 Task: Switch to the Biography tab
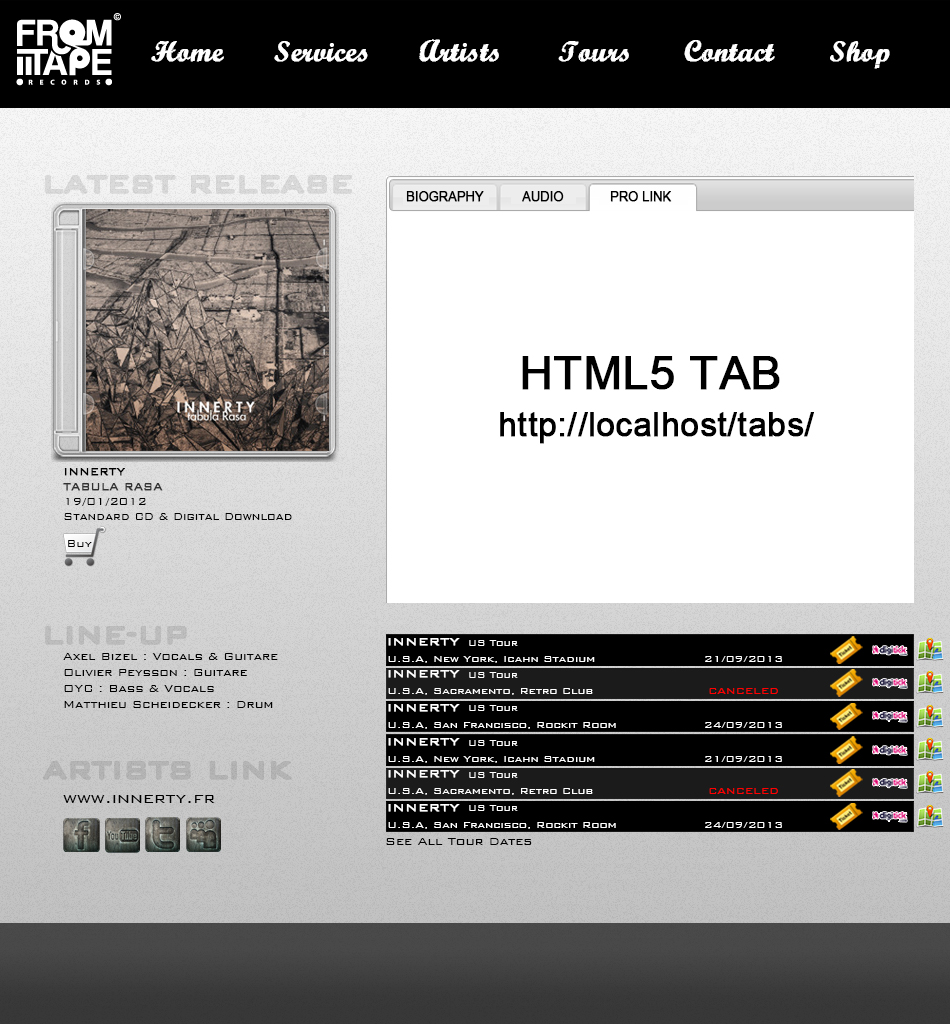point(444,197)
